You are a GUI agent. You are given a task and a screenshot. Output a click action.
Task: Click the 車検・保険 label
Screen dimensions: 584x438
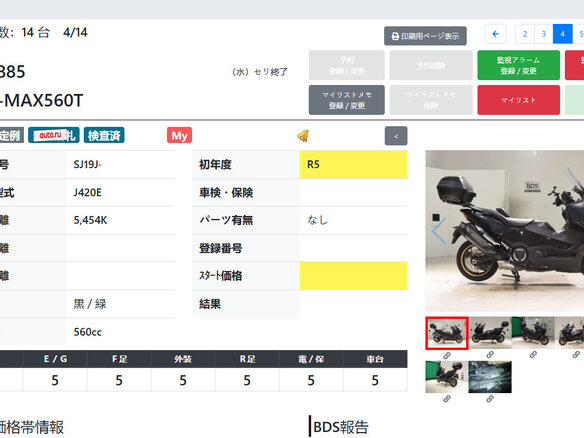click(x=226, y=193)
